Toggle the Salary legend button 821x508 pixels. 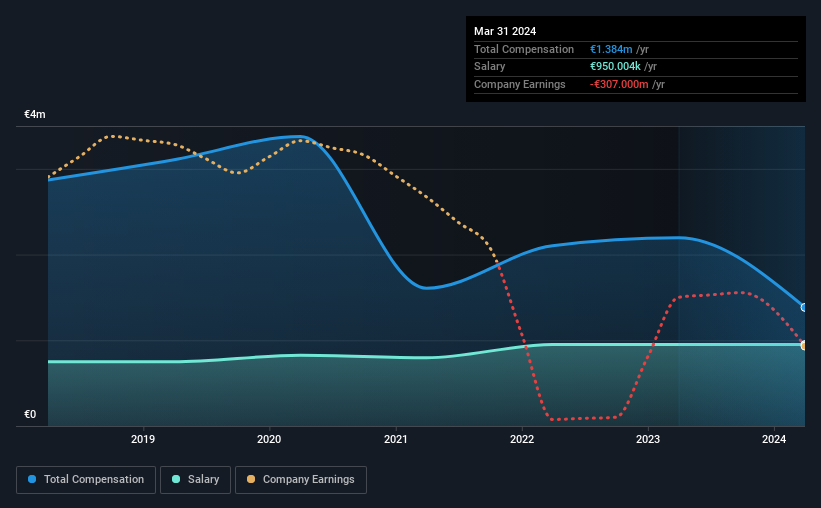click(x=195, y=480)
